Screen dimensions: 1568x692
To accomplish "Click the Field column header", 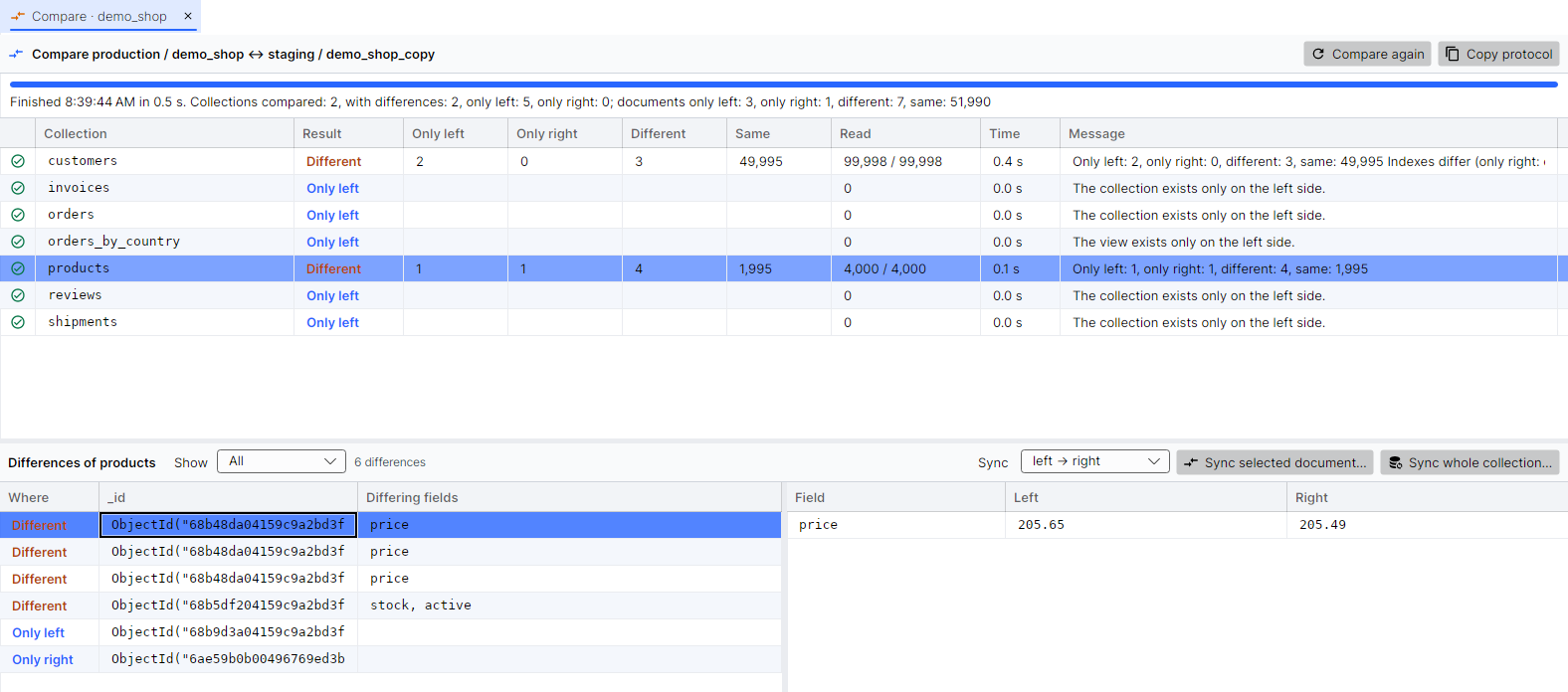I will tap(895, 497).
